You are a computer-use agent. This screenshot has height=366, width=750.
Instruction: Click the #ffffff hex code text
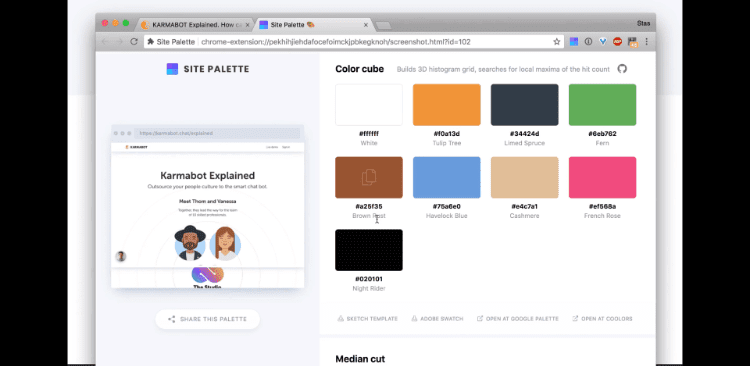click(x=369, y=134)
